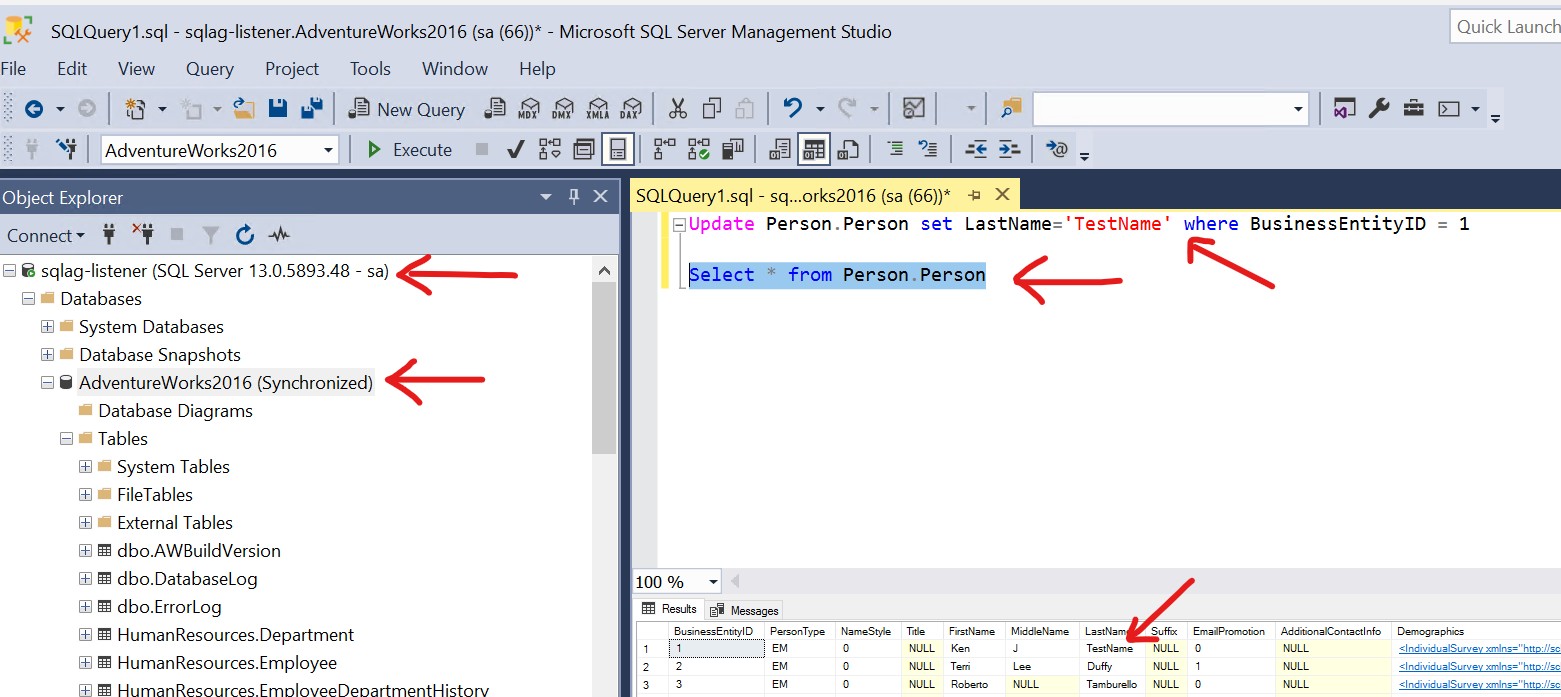Parse query with the checkmark icon
1561x697 pixels.
tap(516, 150)
